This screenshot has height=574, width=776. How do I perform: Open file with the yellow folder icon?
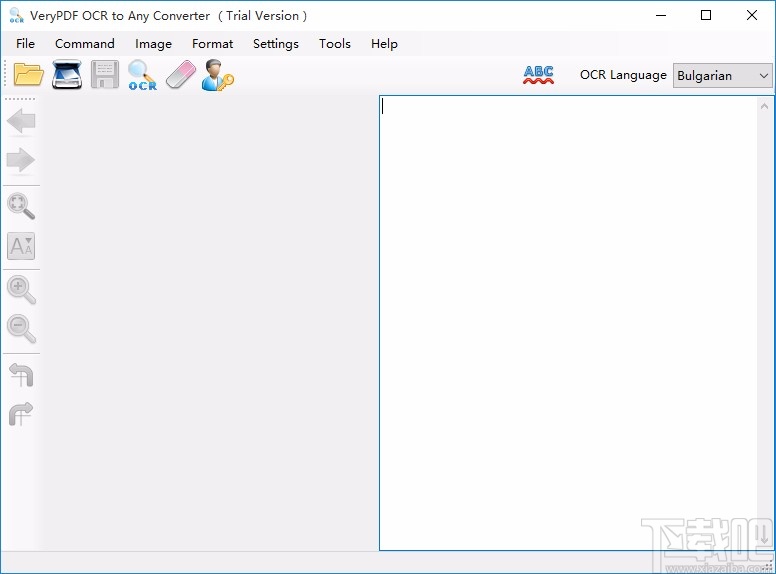pos(29,75)
